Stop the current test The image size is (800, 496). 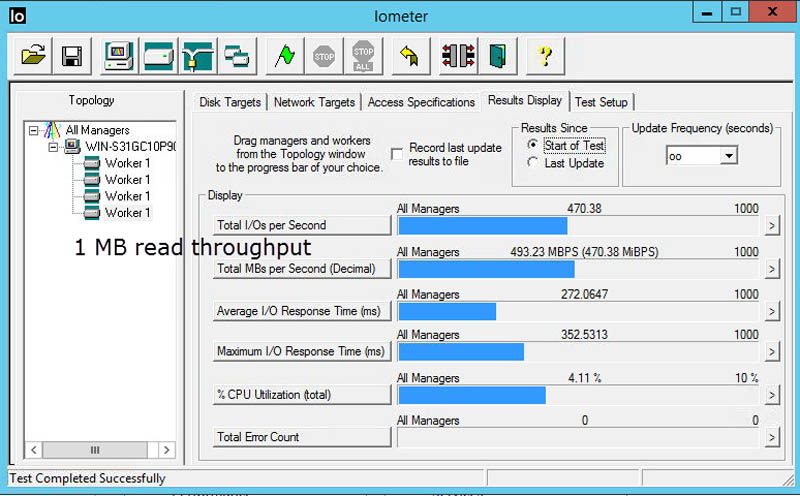[324, 56]
